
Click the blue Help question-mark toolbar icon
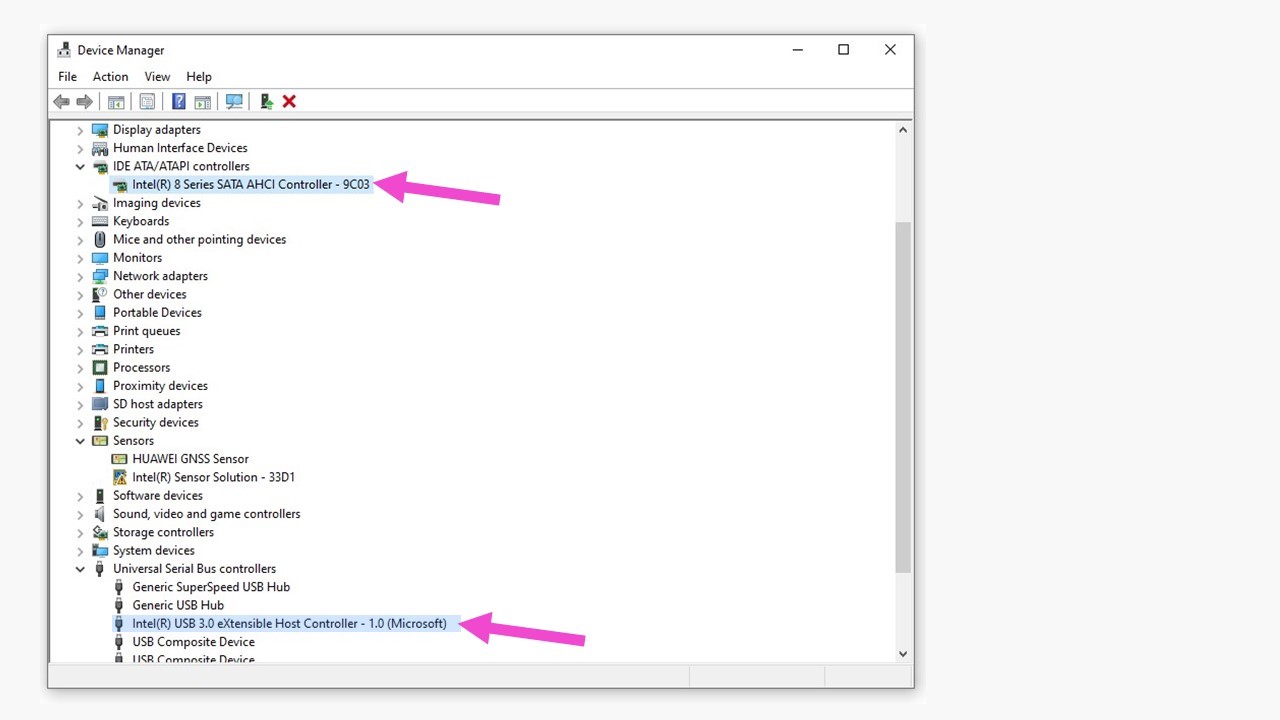click(x=179, y=102)
